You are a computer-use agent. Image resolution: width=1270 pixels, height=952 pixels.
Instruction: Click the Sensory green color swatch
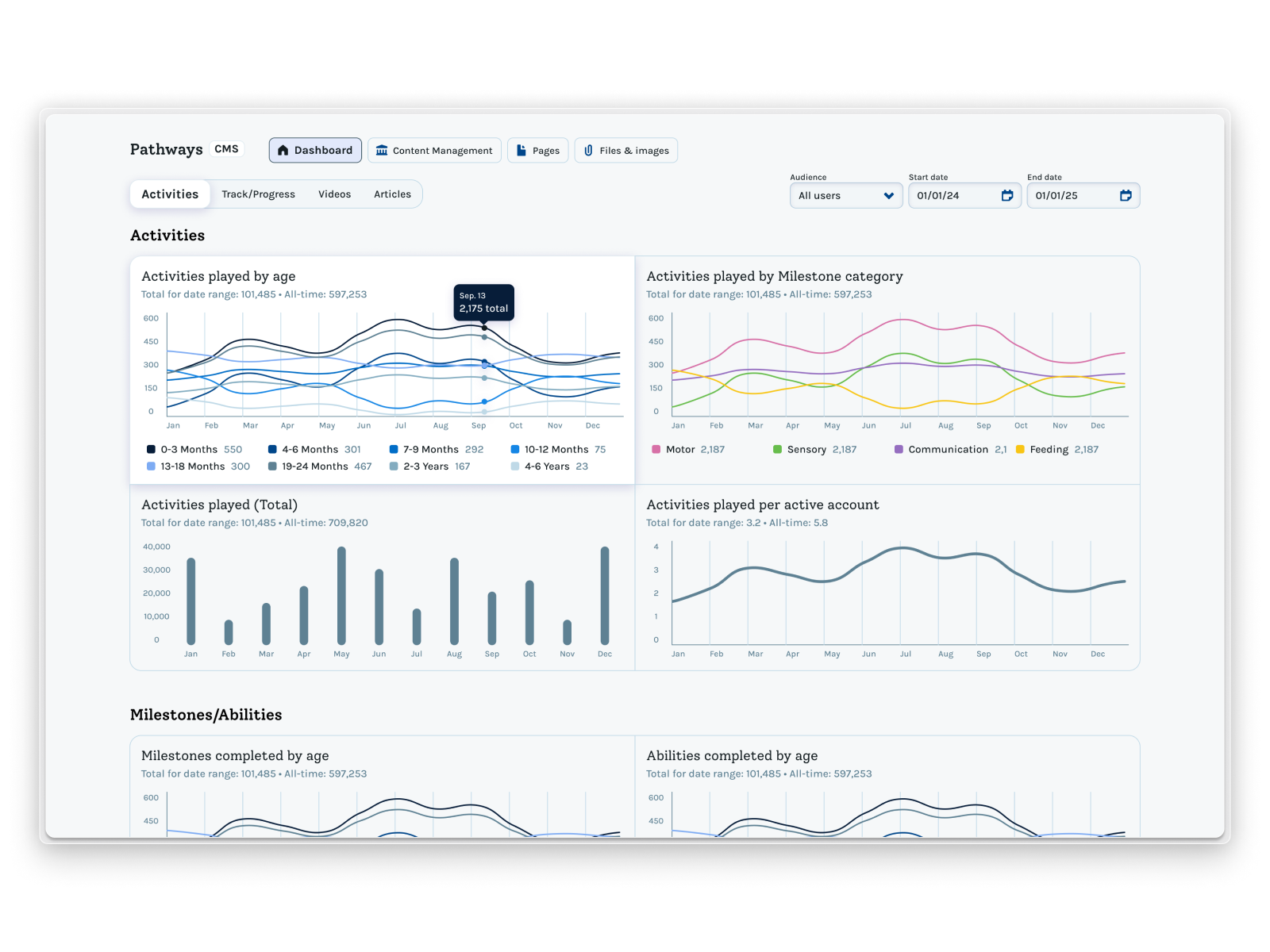click(x=776, y=449)
